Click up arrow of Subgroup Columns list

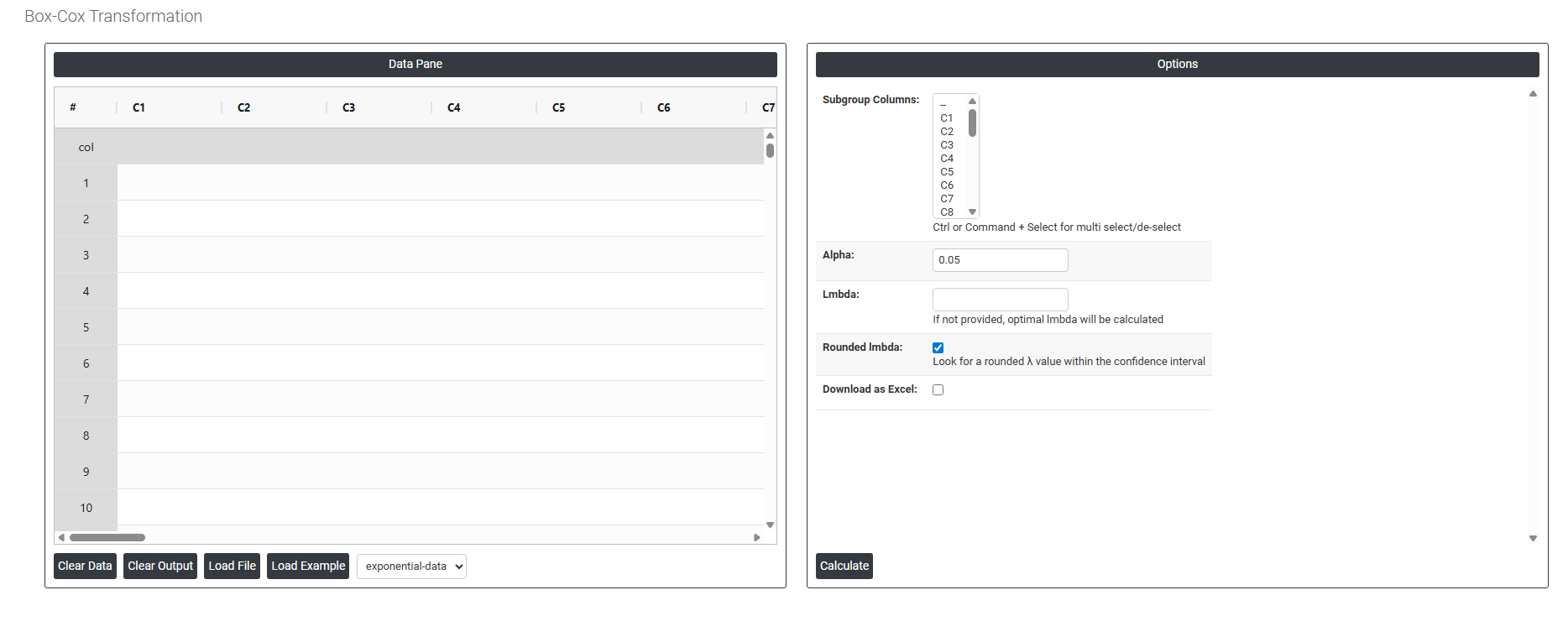pyautogui.click(x=972, y=101)
